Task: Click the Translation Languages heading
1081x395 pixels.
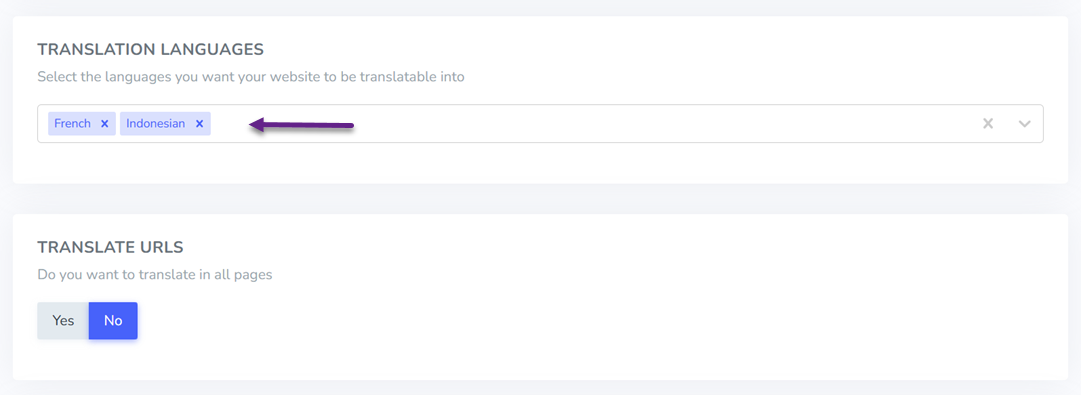Action: point(150,50)
